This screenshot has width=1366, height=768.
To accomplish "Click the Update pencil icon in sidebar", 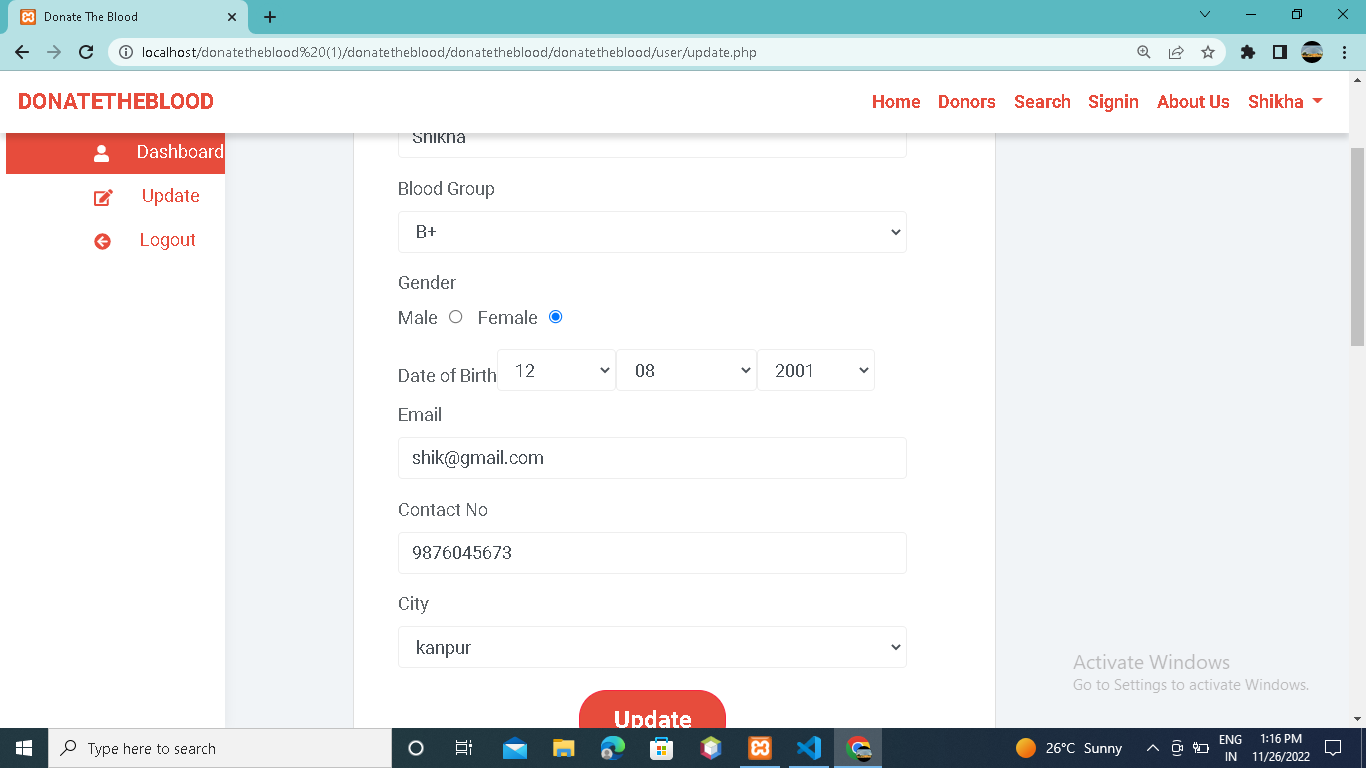I will [x=101, y=196].
